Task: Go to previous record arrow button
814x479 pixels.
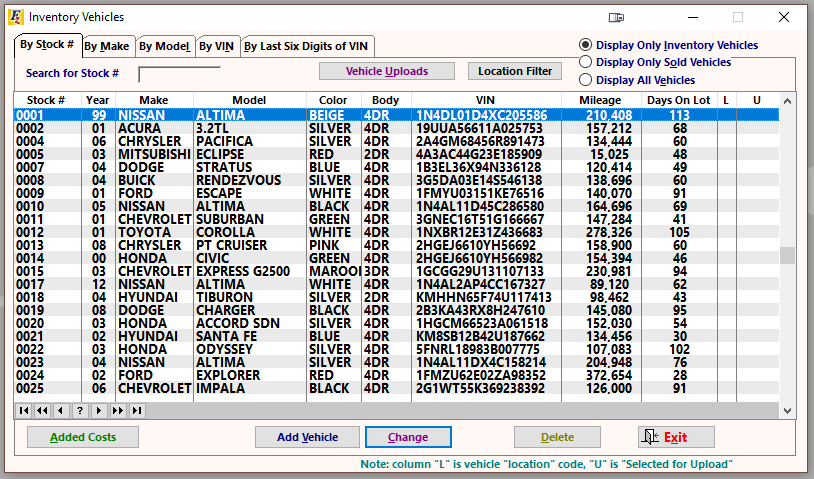Action: click(x=61, y=410)
